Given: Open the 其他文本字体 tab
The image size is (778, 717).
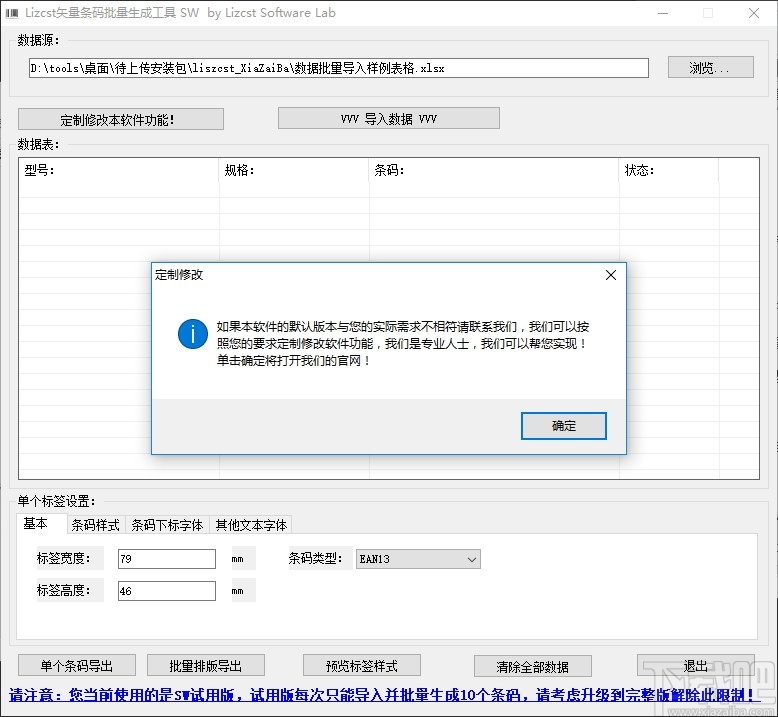Looking at the screenshot, I should click(251, 525).
